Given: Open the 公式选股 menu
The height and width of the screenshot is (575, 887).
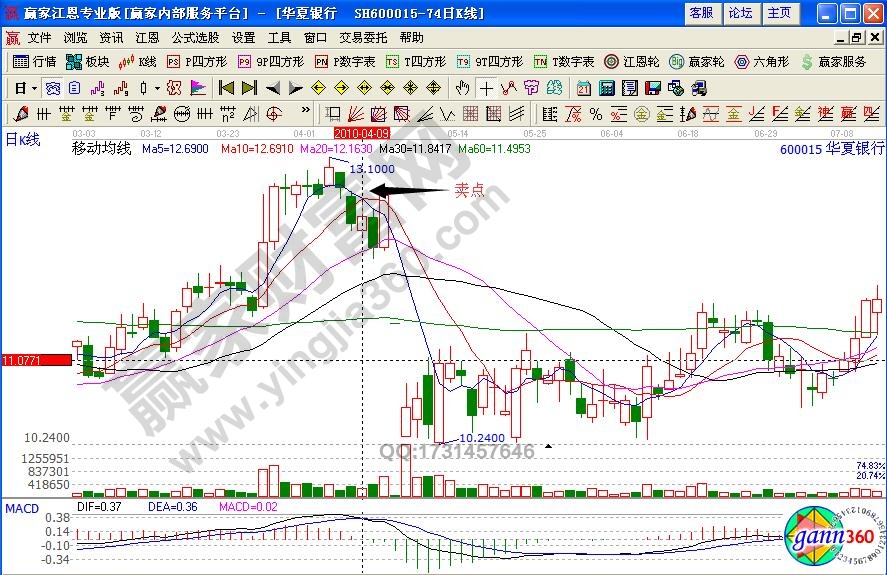Looking at the screenshot, I should pos(195,37).
